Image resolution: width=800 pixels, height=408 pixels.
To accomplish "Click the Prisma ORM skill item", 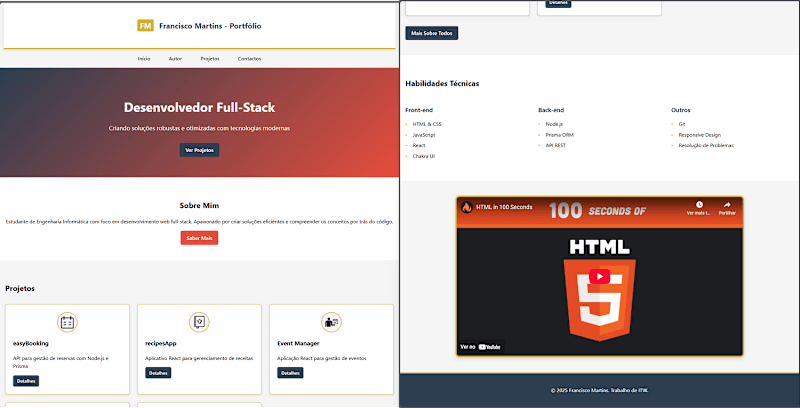I will click(560, 135).
